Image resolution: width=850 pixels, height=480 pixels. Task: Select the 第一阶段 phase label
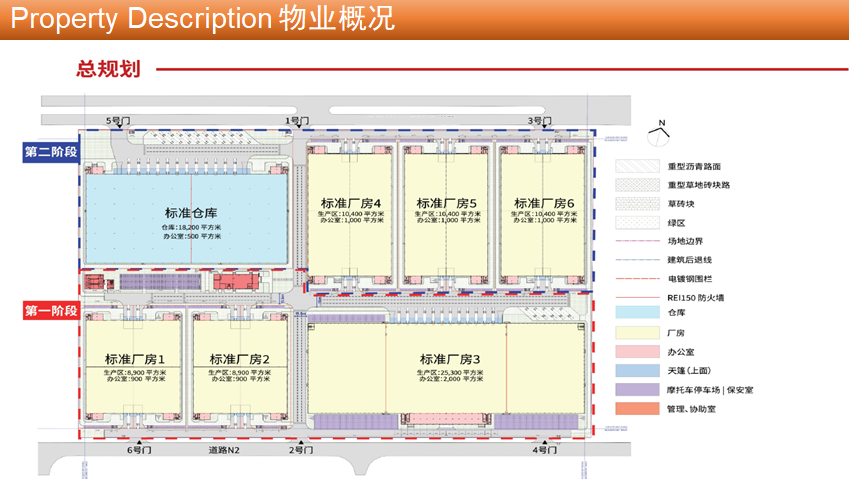[51, 311]
